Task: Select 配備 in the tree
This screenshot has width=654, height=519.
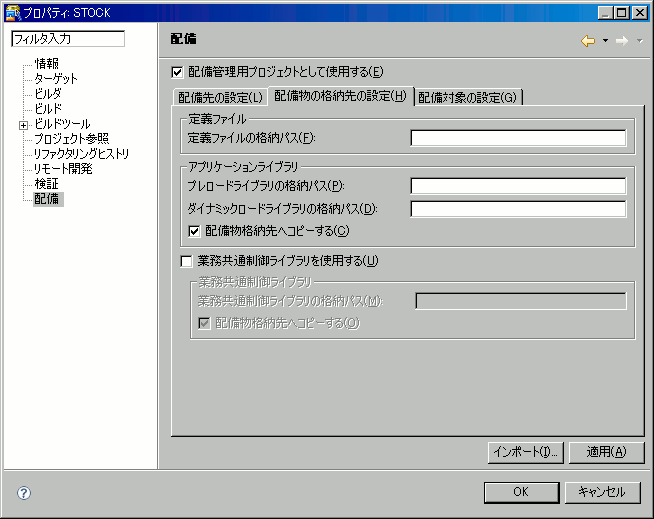Action: 48,199
